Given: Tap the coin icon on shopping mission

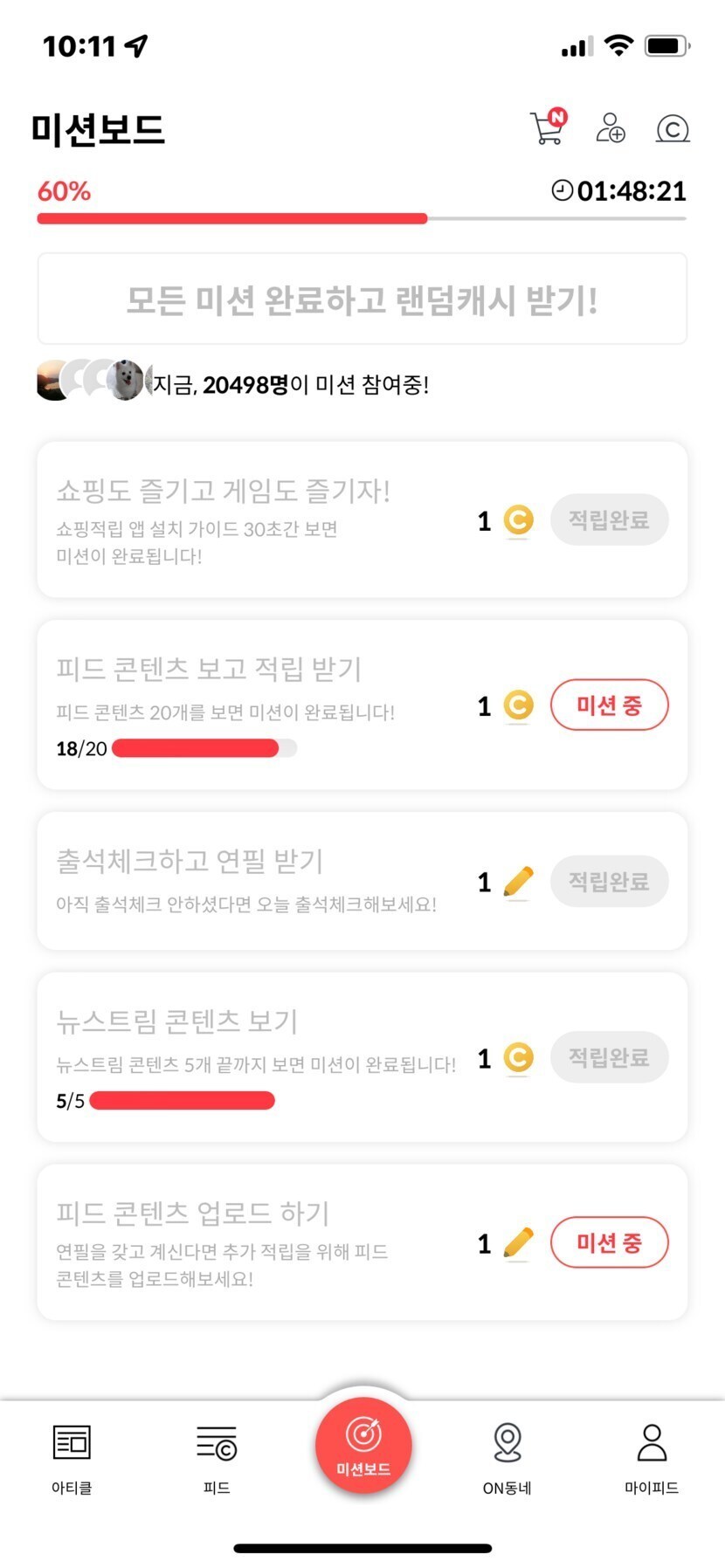Looking at the screenshot, I should (518, 520).
